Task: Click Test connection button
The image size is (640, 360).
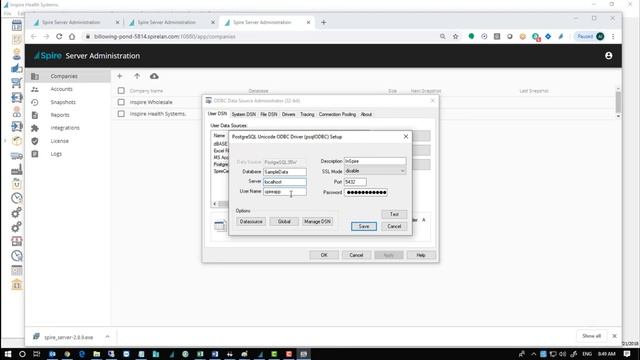Action: click(394, 214)
